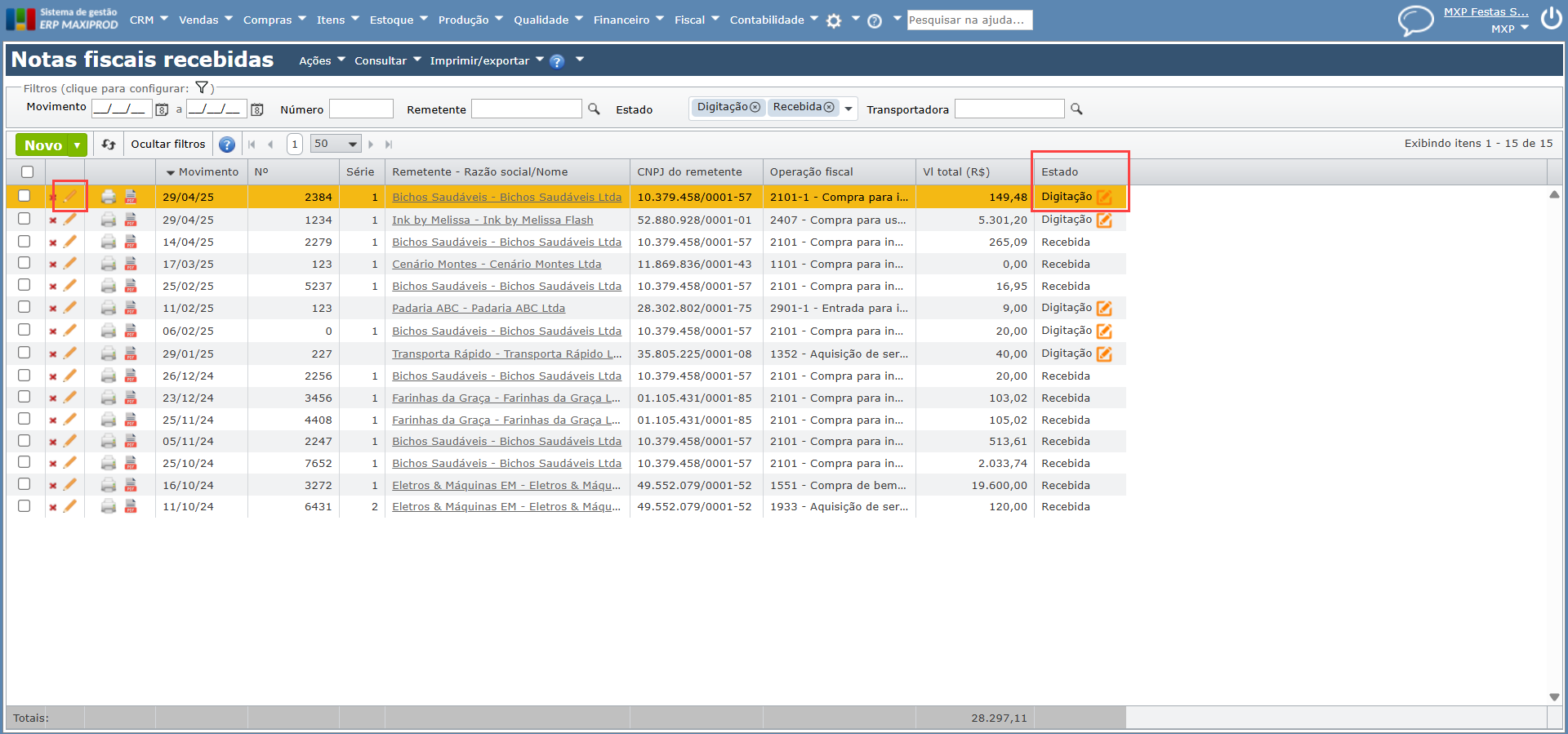
Task: Toggle the select-all header checkbox
Action: click(28, 171)
